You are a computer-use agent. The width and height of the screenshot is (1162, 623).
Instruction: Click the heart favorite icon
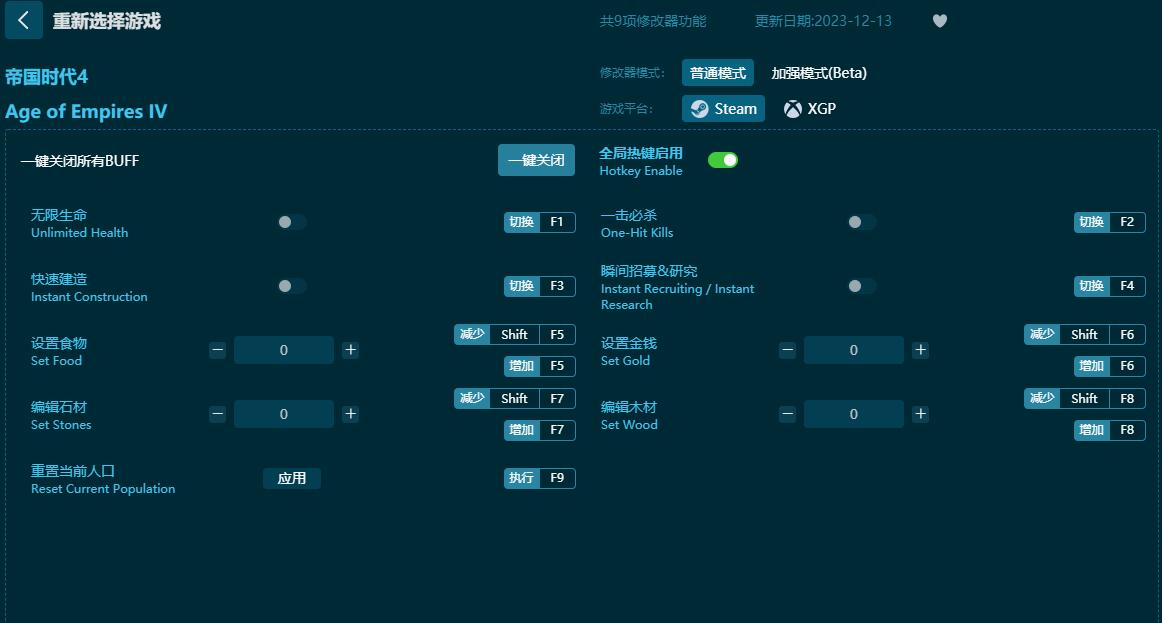click(x=940, y=21)
